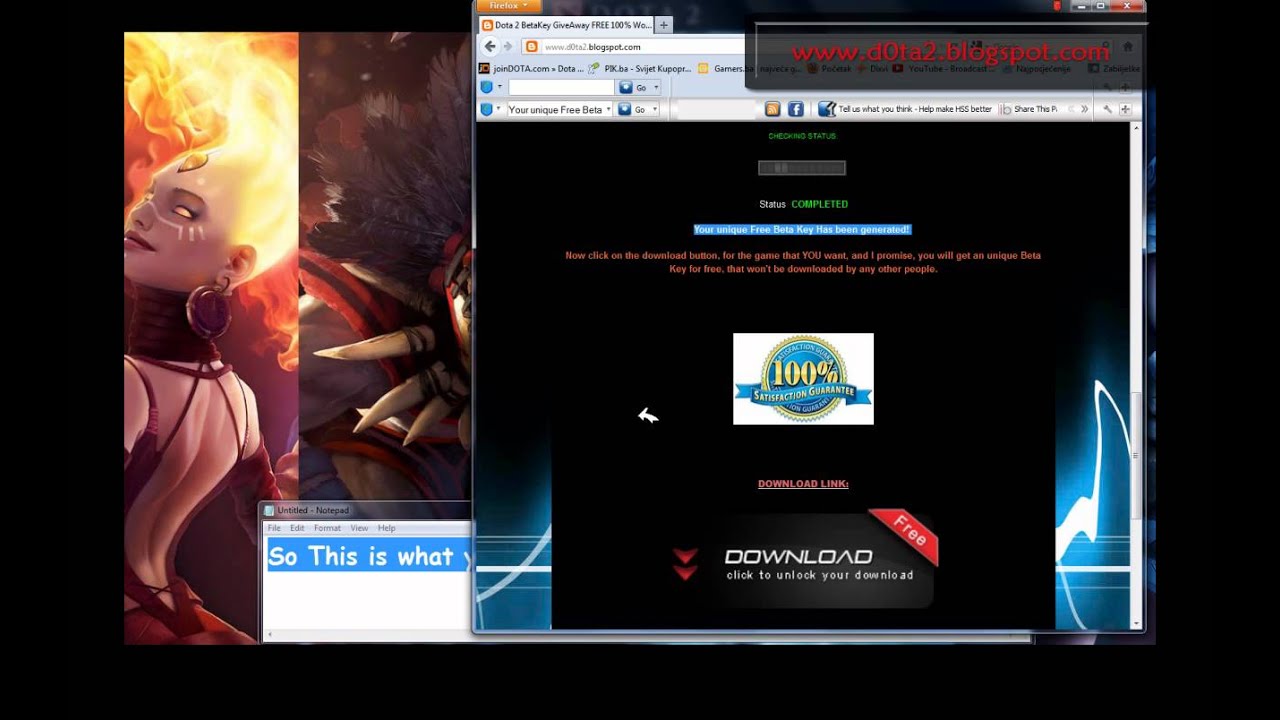Go back with the browser back arrow
Viewport: 1280px width, 720px height.
[x=490, y=46]
